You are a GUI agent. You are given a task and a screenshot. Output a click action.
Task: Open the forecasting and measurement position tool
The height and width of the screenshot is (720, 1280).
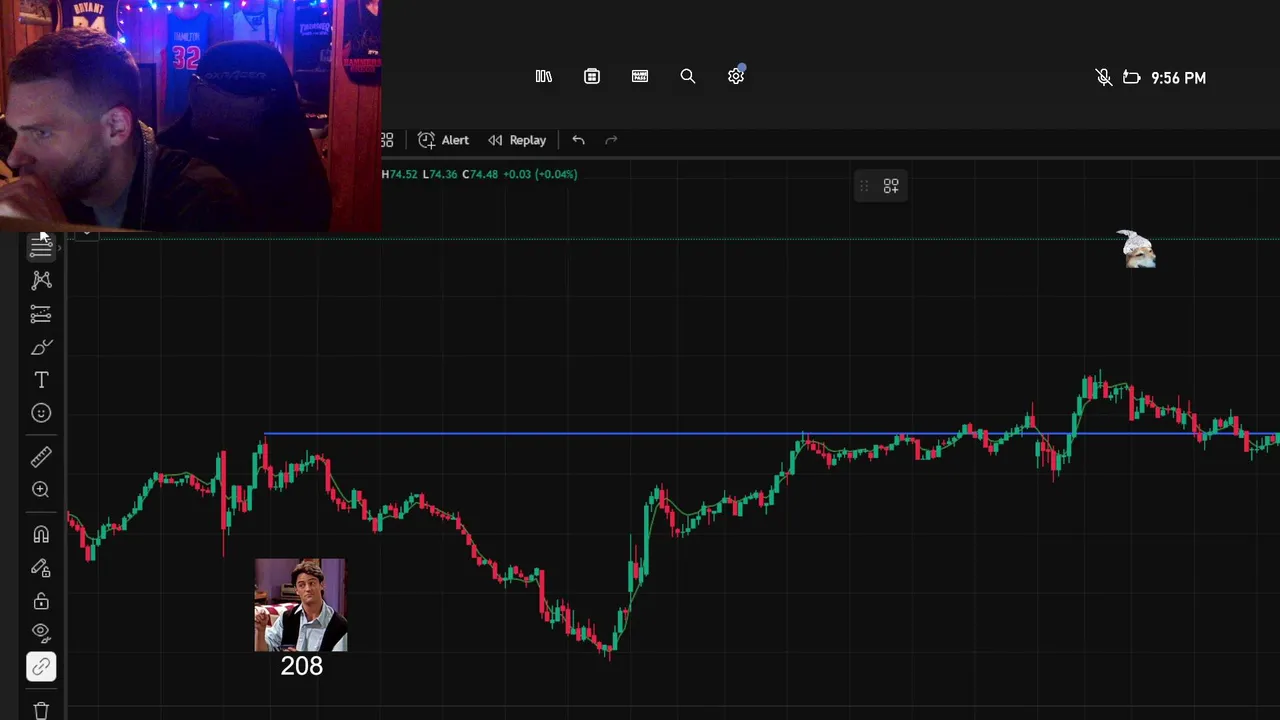41,315
